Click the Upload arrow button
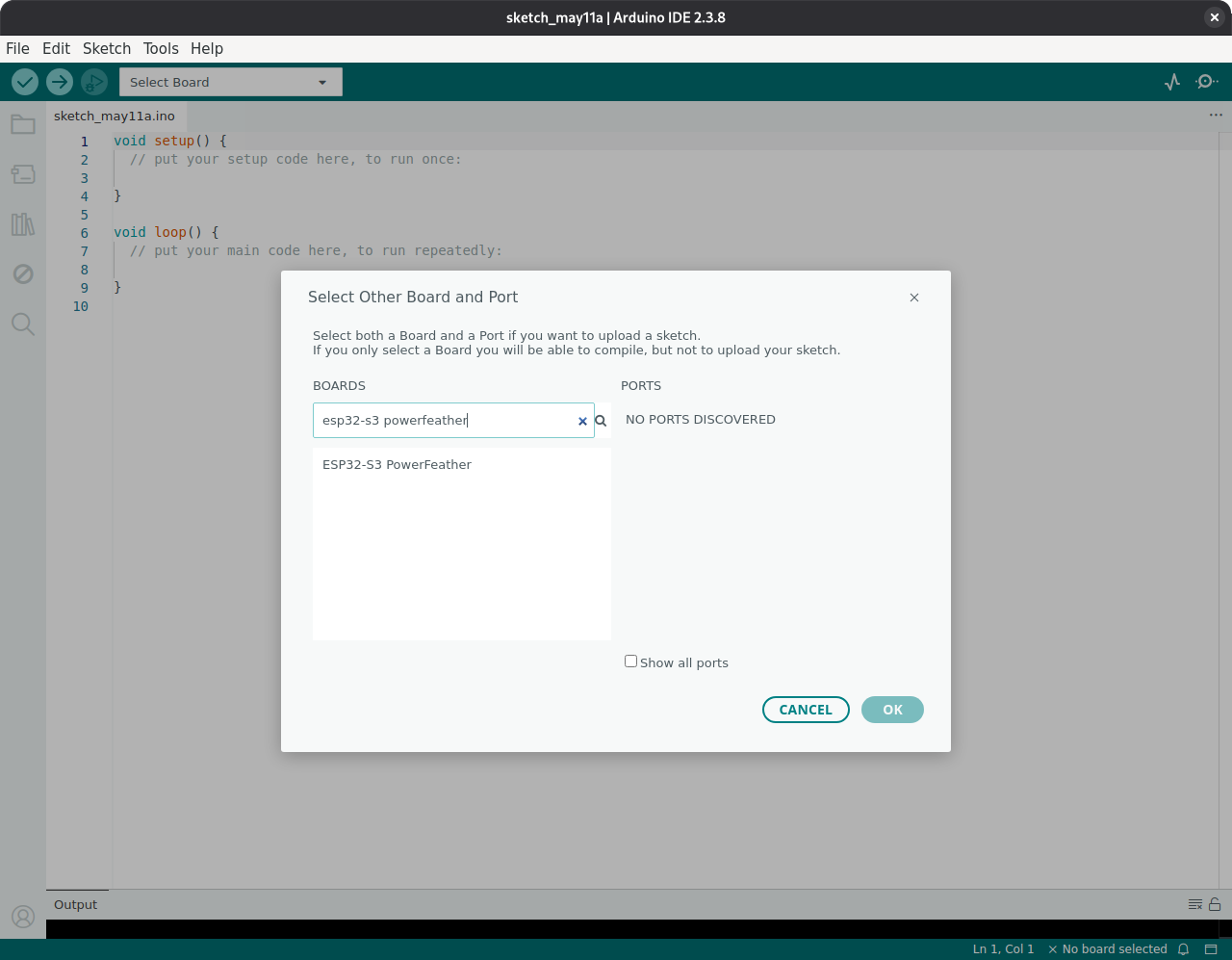This screenshot has width=1232, height=960. (x=60, y=82)
